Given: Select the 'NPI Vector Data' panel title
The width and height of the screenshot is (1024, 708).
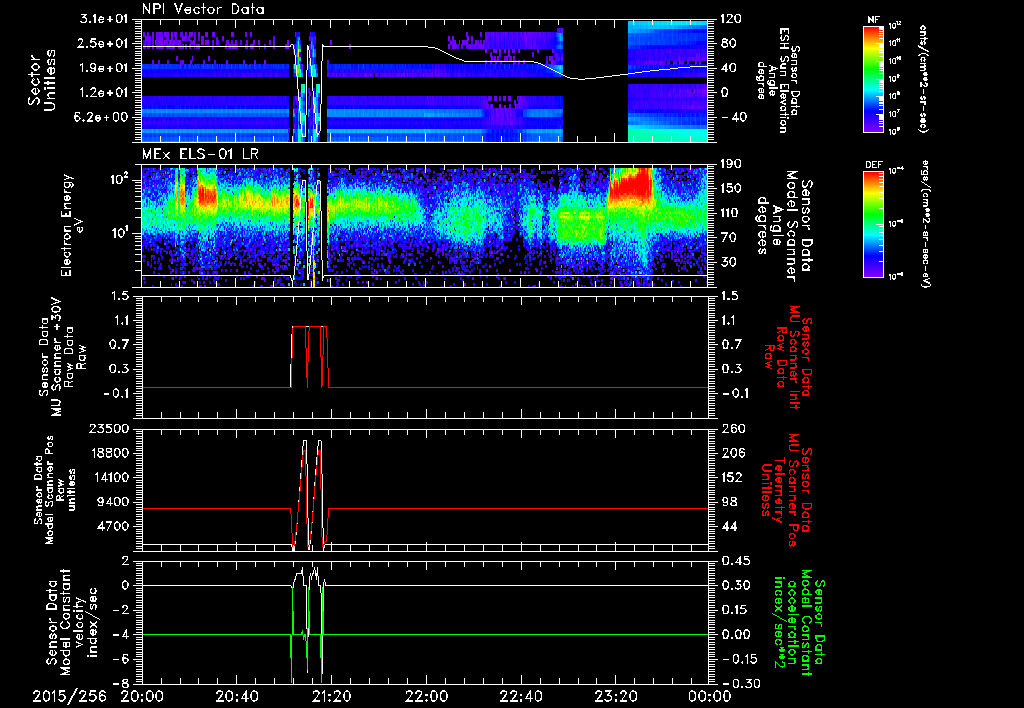Looking at the screenshot, I should pyautogui.click(x=204, y=9).
